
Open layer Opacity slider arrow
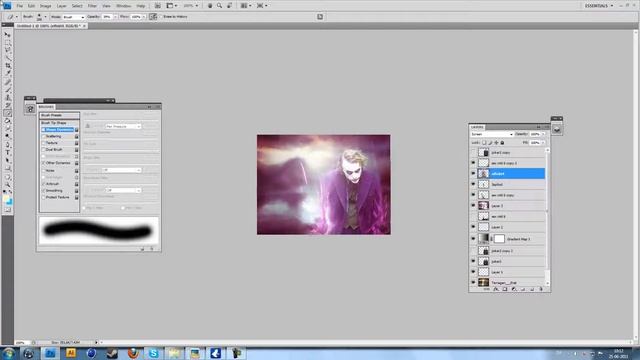[543, 134]
